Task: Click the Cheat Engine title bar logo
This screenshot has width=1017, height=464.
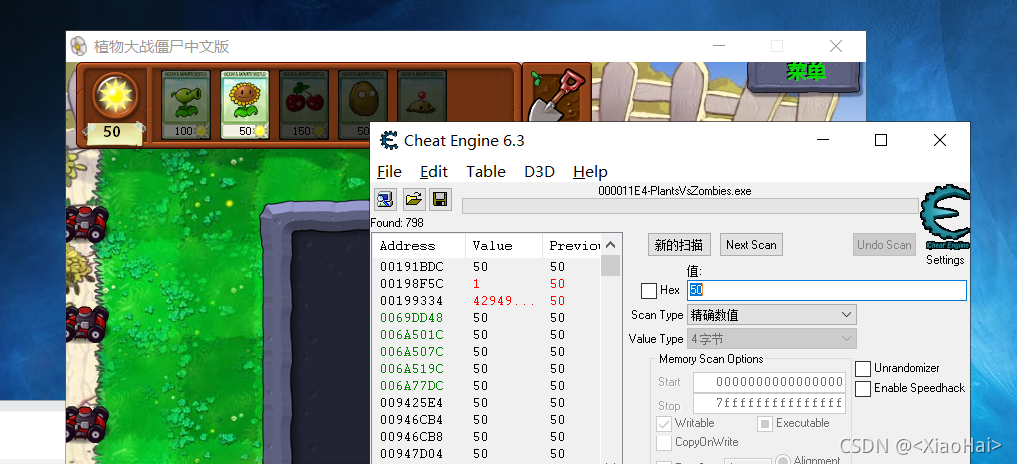Action: pos(389,140)
